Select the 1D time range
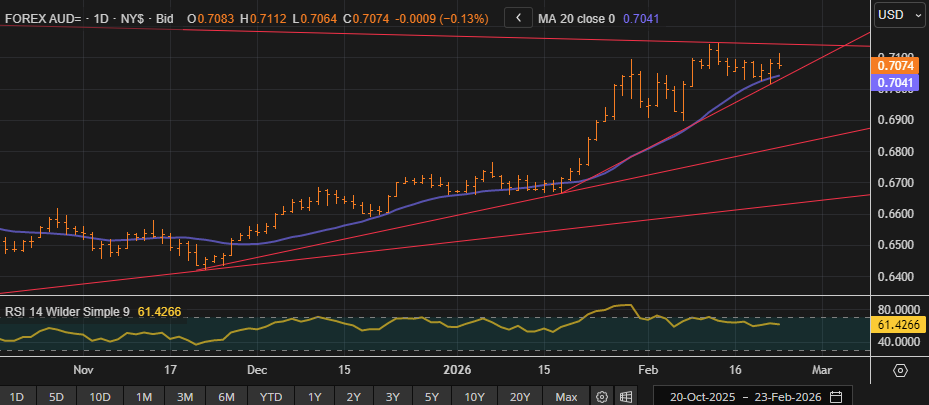Image resolution: width=929 pixels, height=405 pixels. point(19,396)
